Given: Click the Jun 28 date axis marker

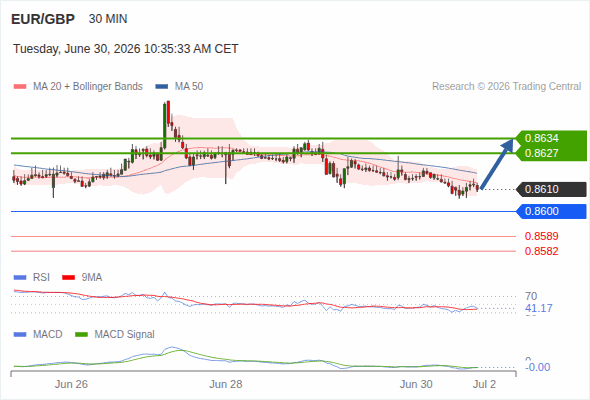Looking at the screenshot, I should (x=226, y=384).
